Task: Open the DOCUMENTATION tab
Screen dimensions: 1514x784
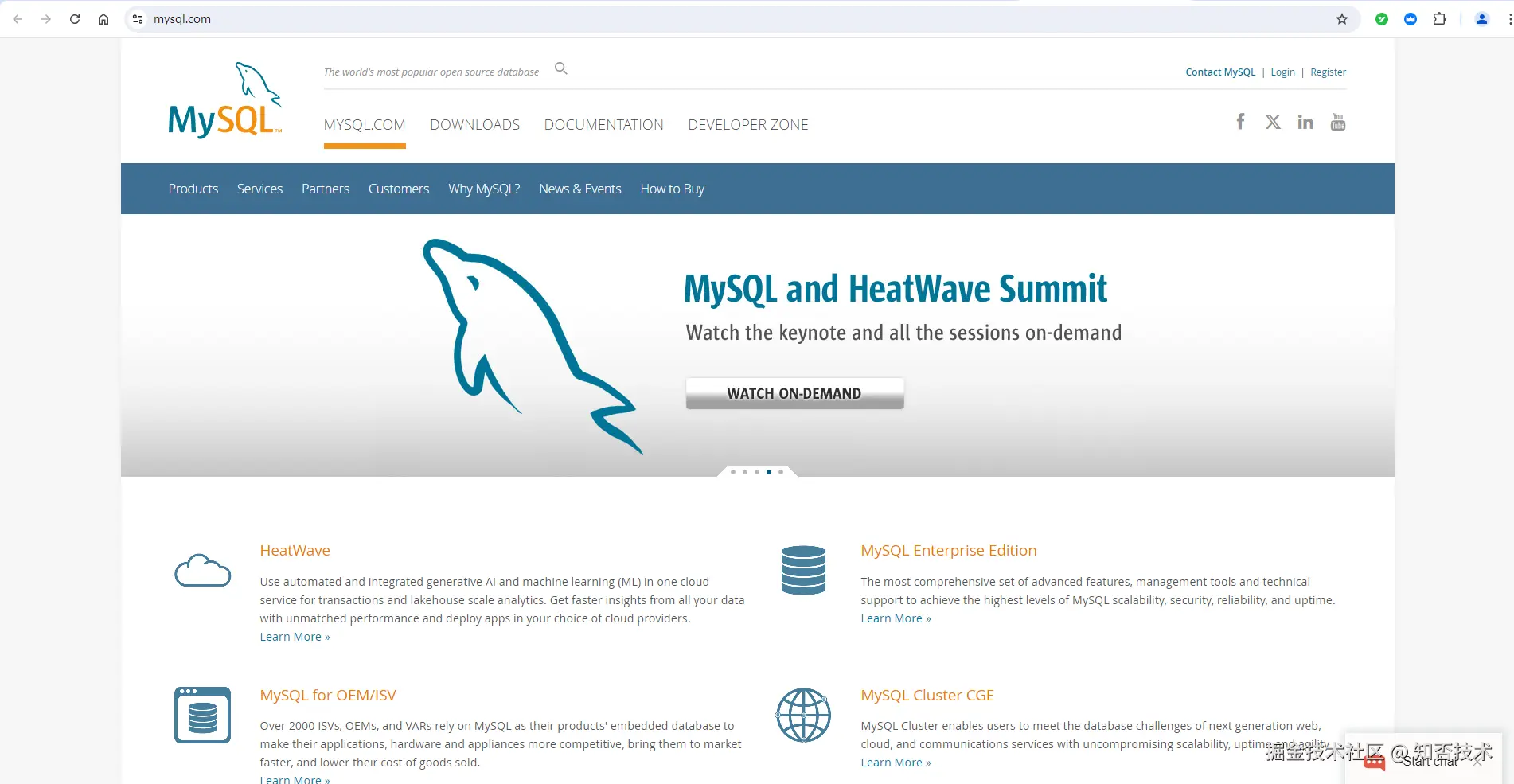Action: tap(604, 125)
